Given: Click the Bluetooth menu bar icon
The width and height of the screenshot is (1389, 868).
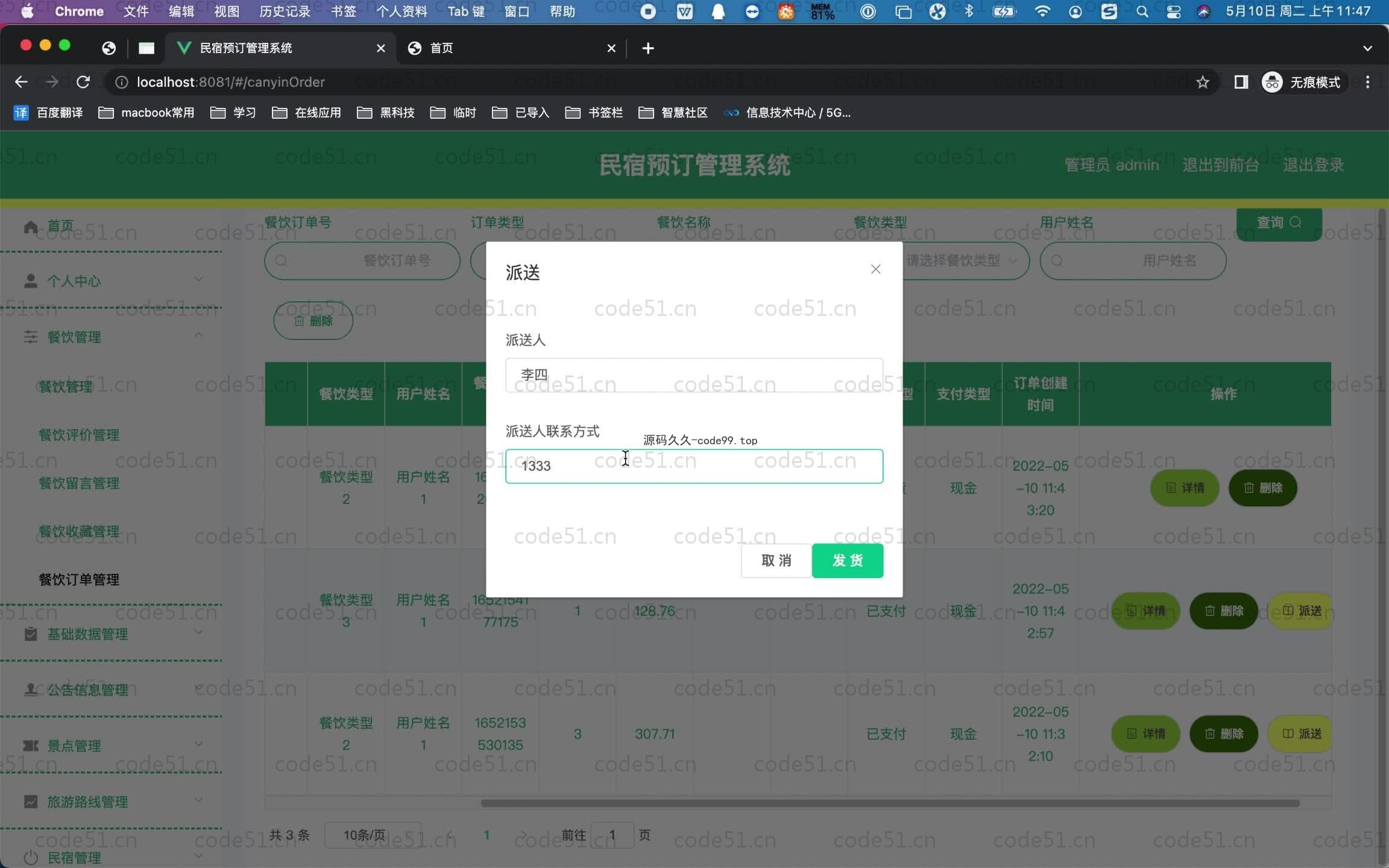Looking at the screenshot, I should coord(969,11).
